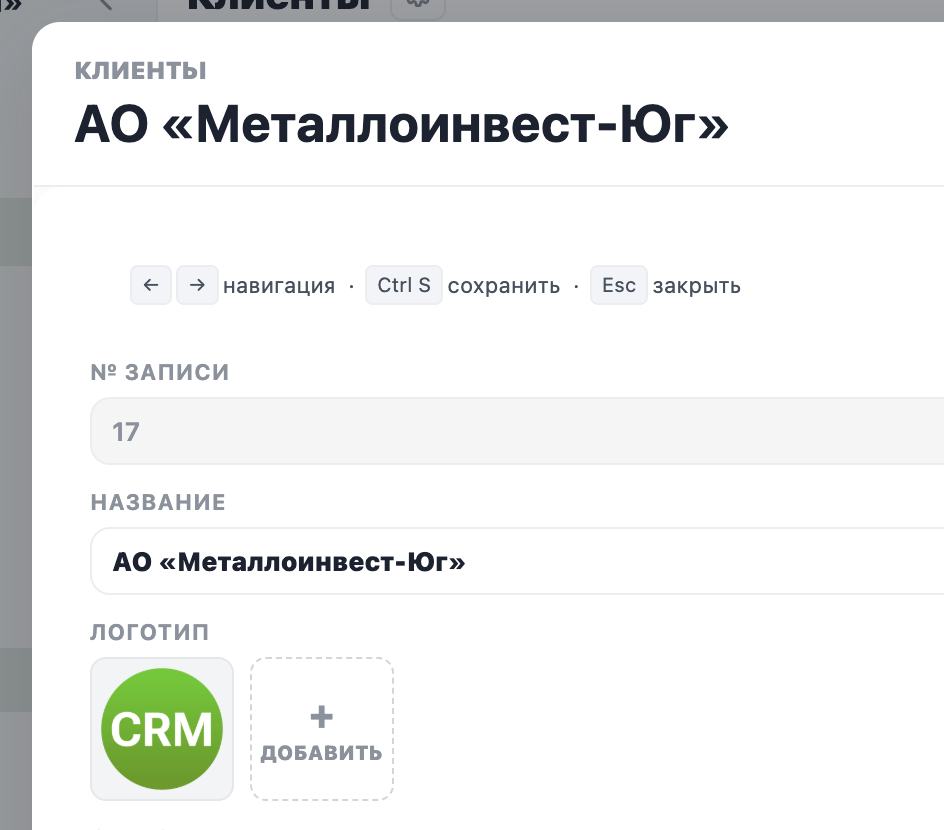Click the закрыть hint text
The image size is (944, 830).
point(697,286)
